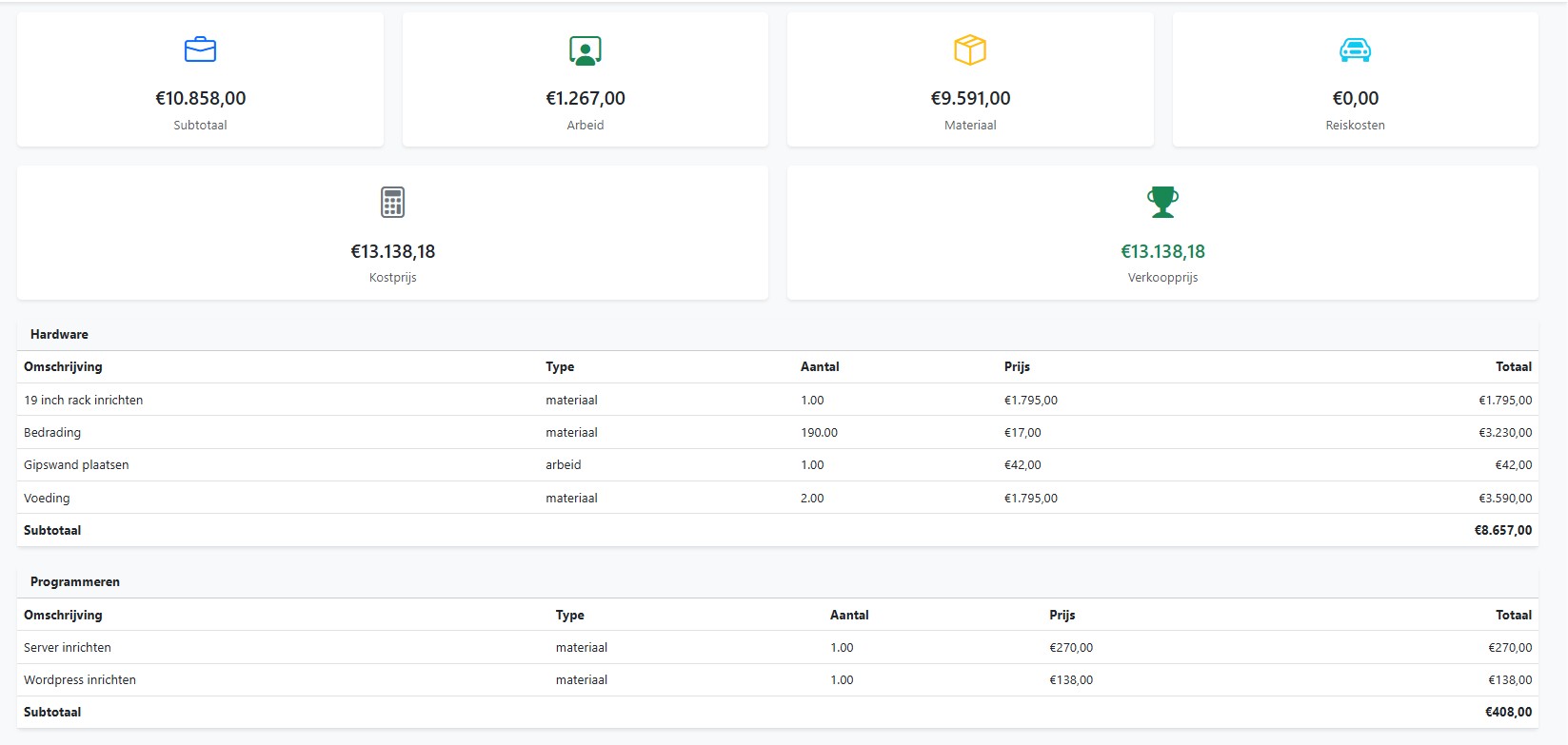Select the 'materiaal' type in the Server inrichten row
Screen dimensions: 1568x745
(x=582, y=648)
